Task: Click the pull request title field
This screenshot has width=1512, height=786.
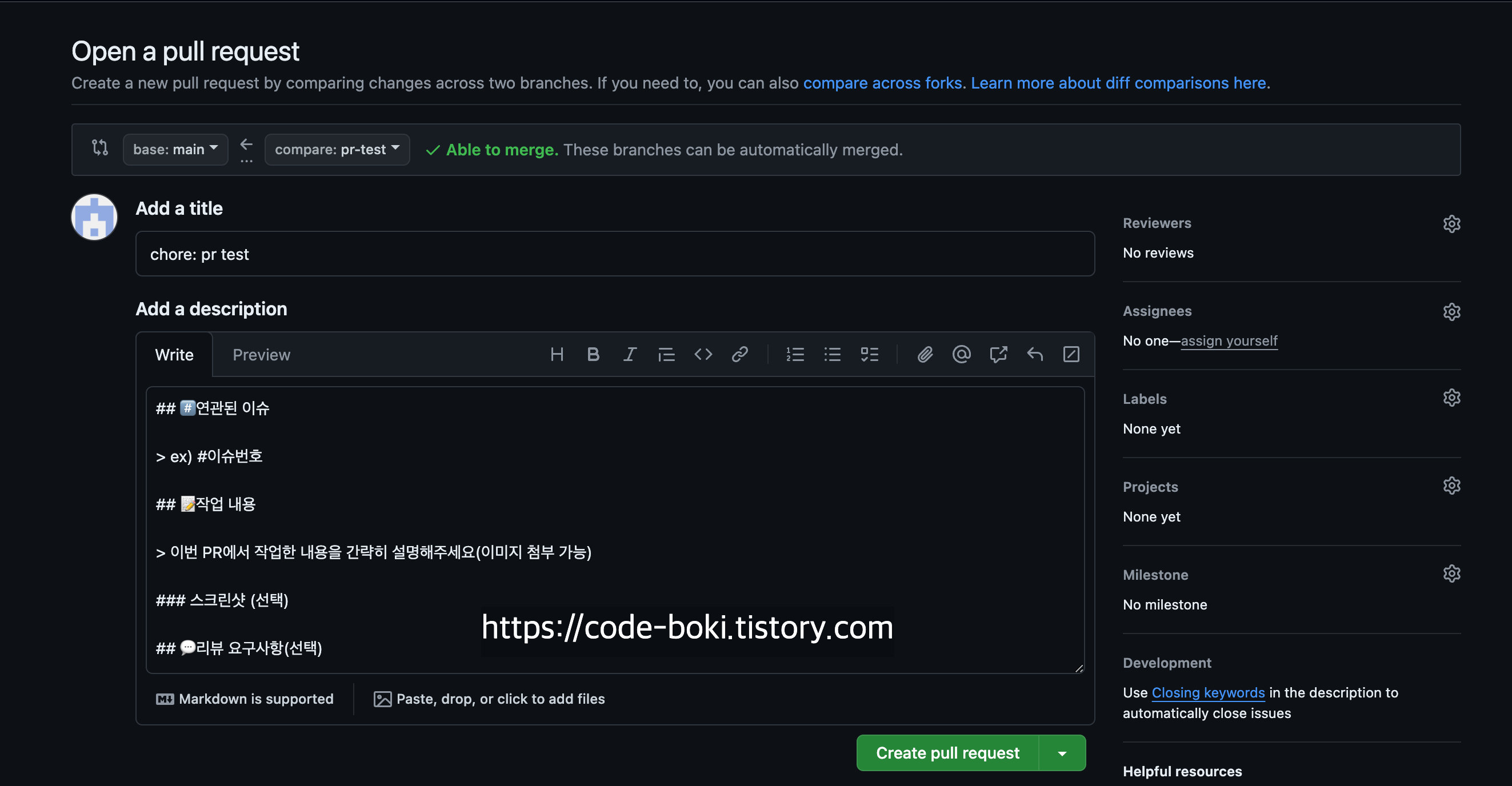Action: click(x=614, y=254)
